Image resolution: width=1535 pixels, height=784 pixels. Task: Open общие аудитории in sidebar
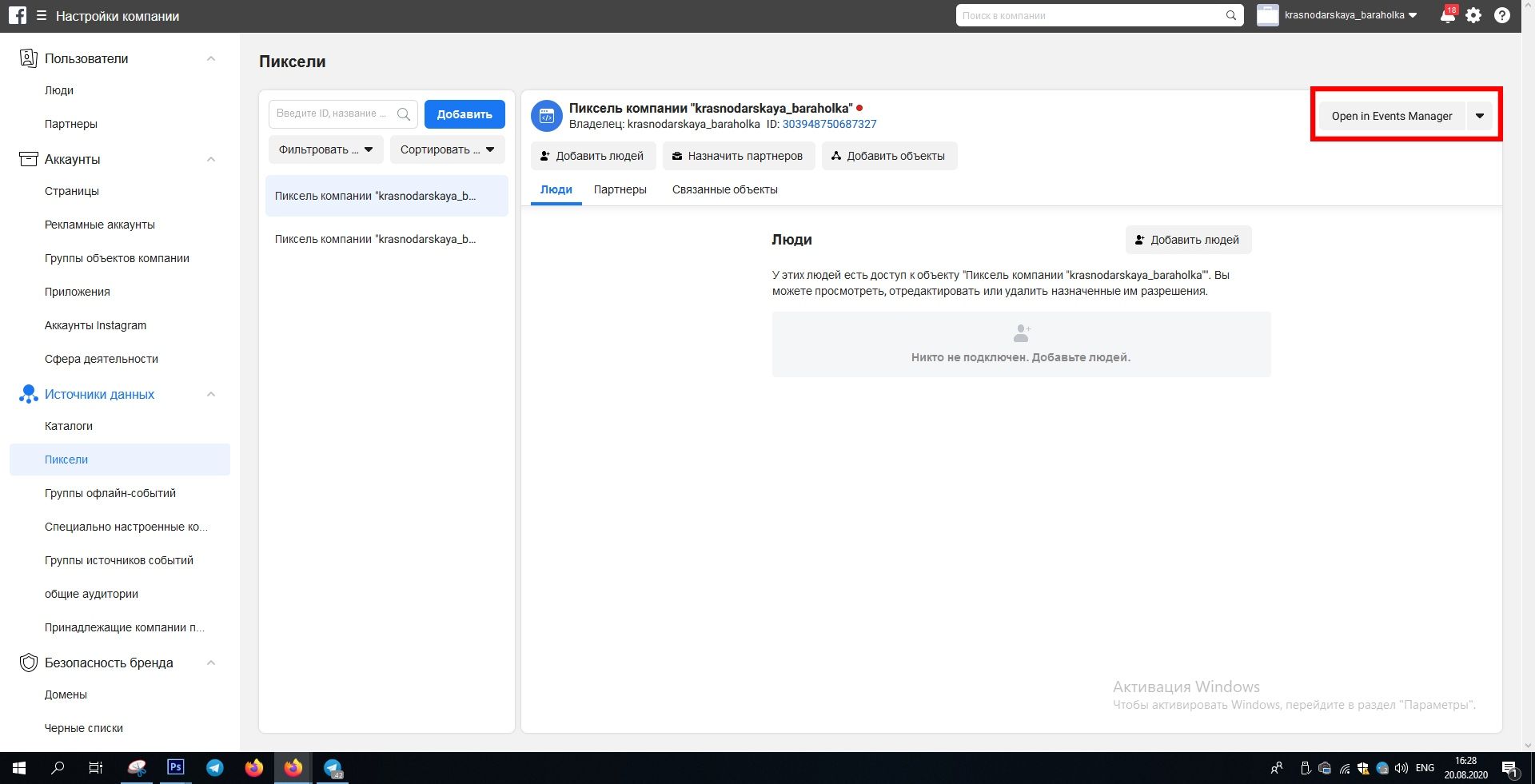pos(92,594)
